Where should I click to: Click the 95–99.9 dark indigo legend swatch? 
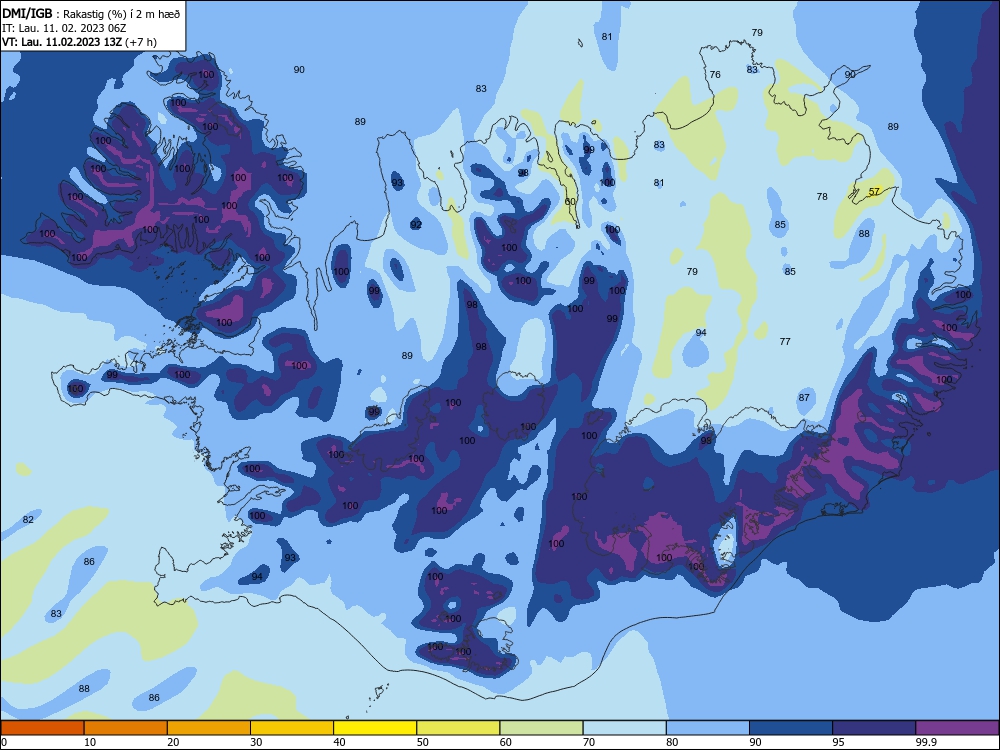click(x=874, y=728)
